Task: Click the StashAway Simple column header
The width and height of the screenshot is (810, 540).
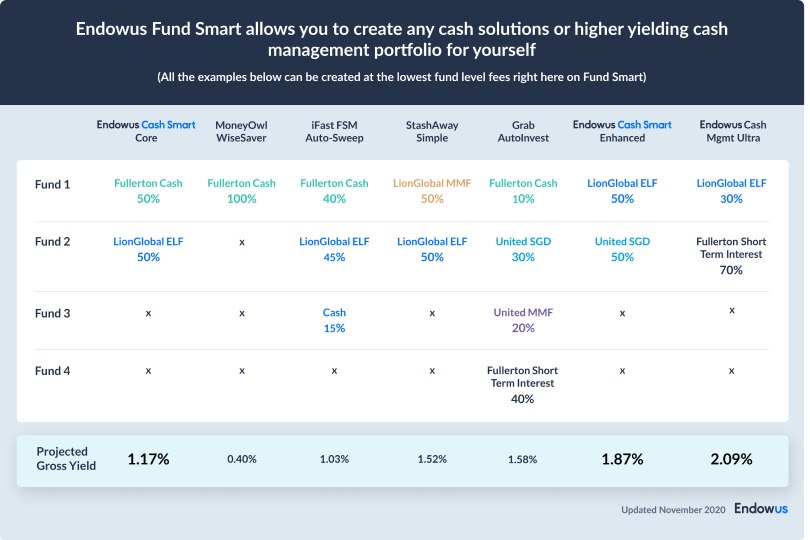Action: coord(432,131)
